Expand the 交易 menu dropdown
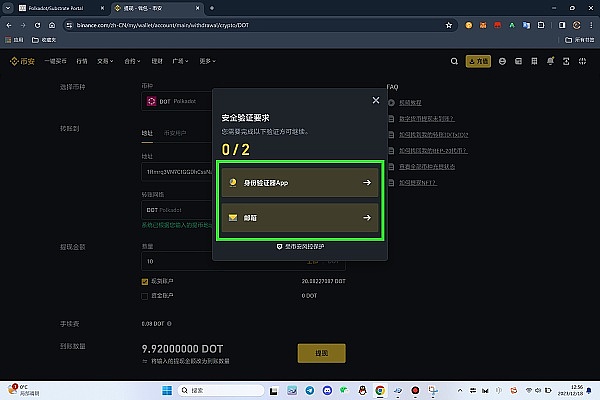This screenshot has width=600, height=400. (x=105, y=61)
